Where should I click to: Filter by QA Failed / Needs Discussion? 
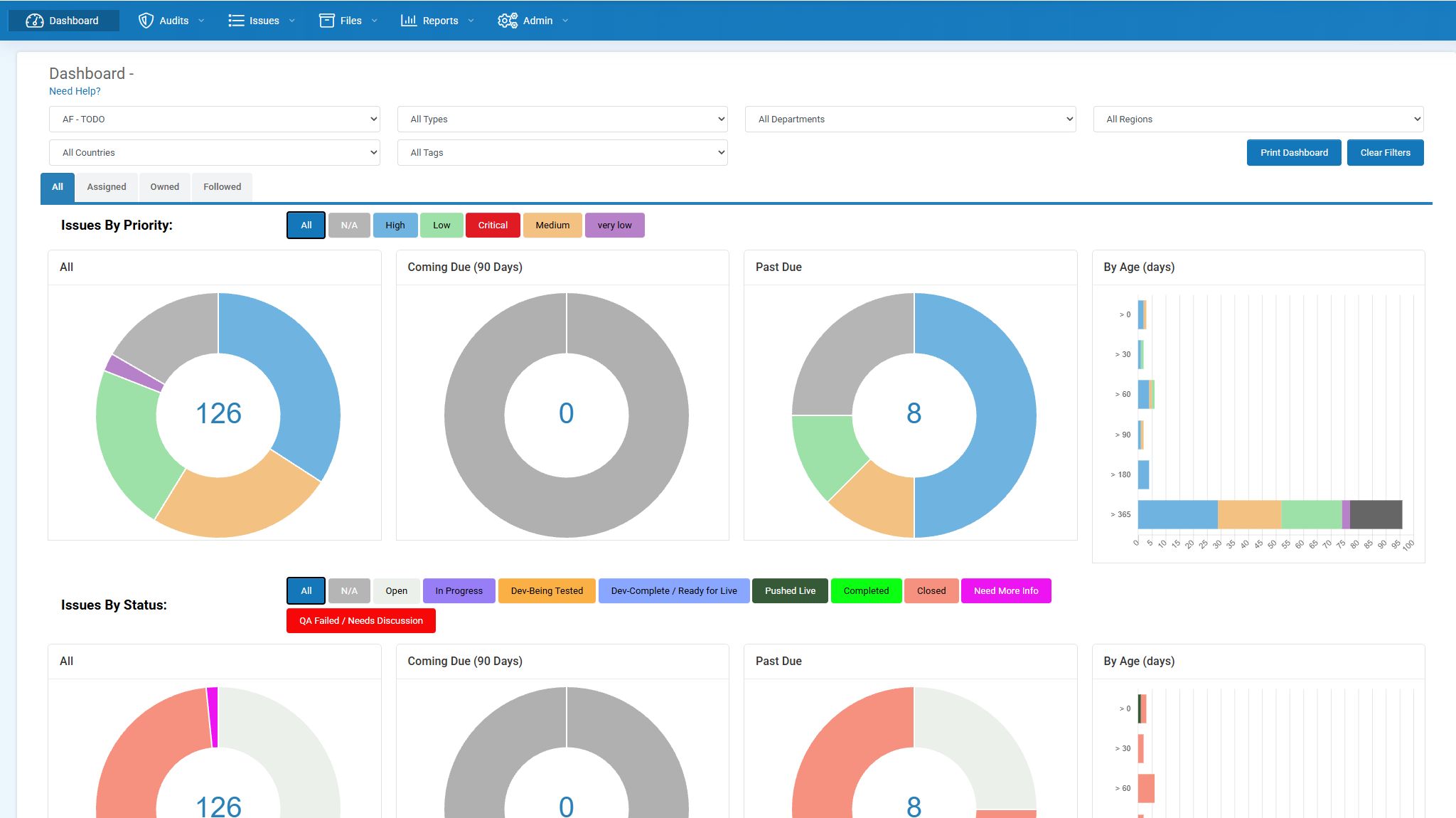361,621
